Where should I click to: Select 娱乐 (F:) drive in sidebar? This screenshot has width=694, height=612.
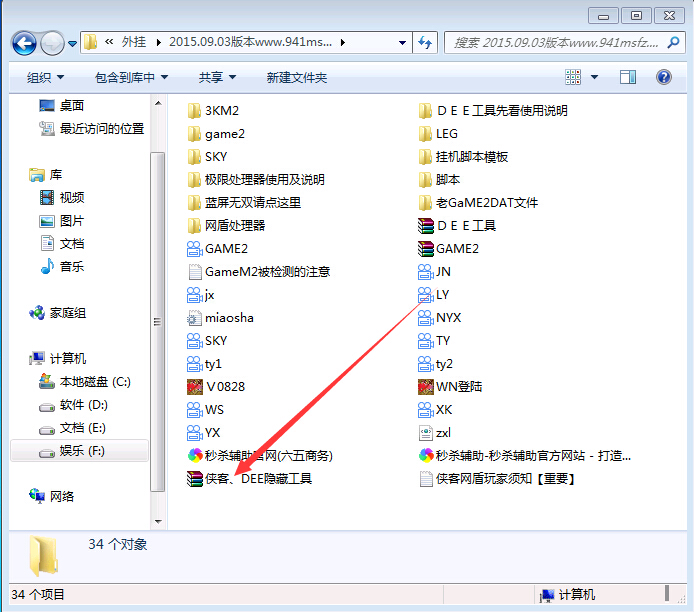pos(80,451)
